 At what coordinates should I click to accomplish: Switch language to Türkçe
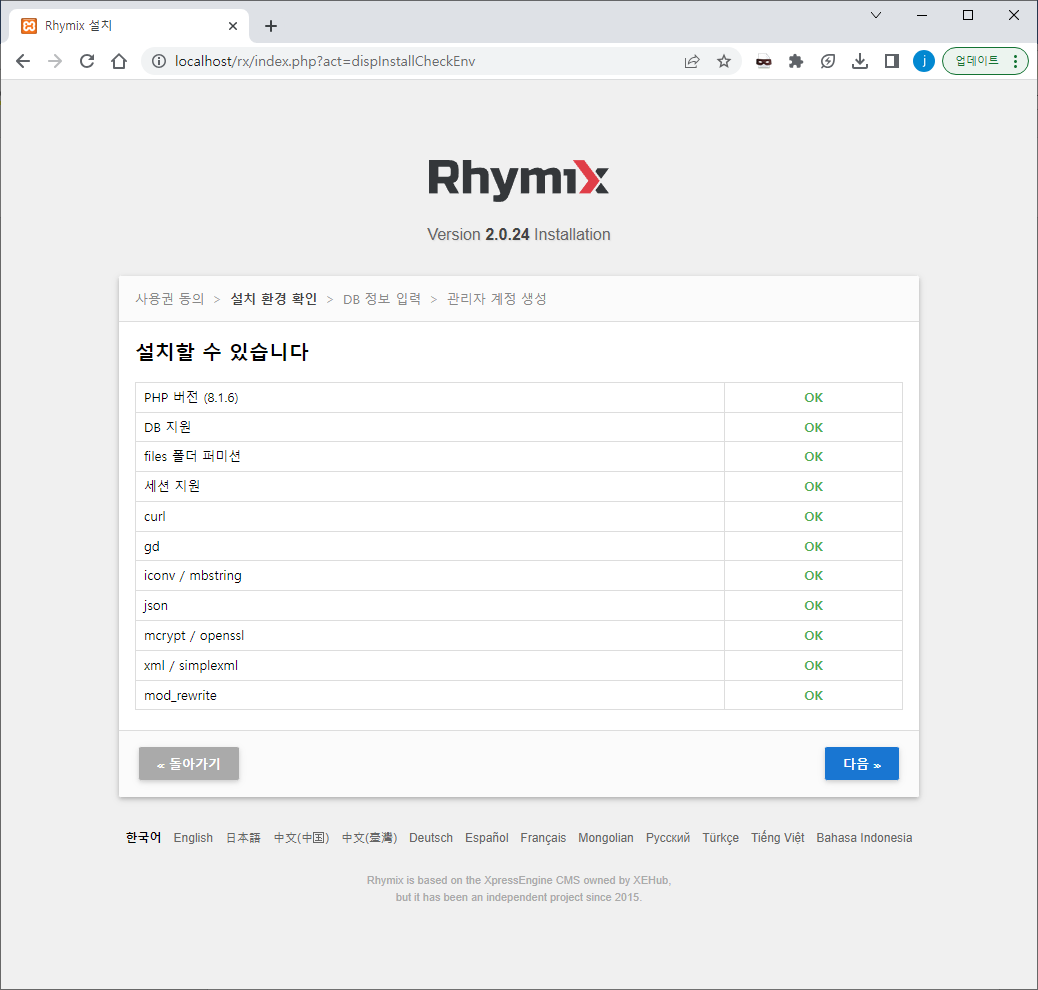pyautogui.click(x=720, y=838)
